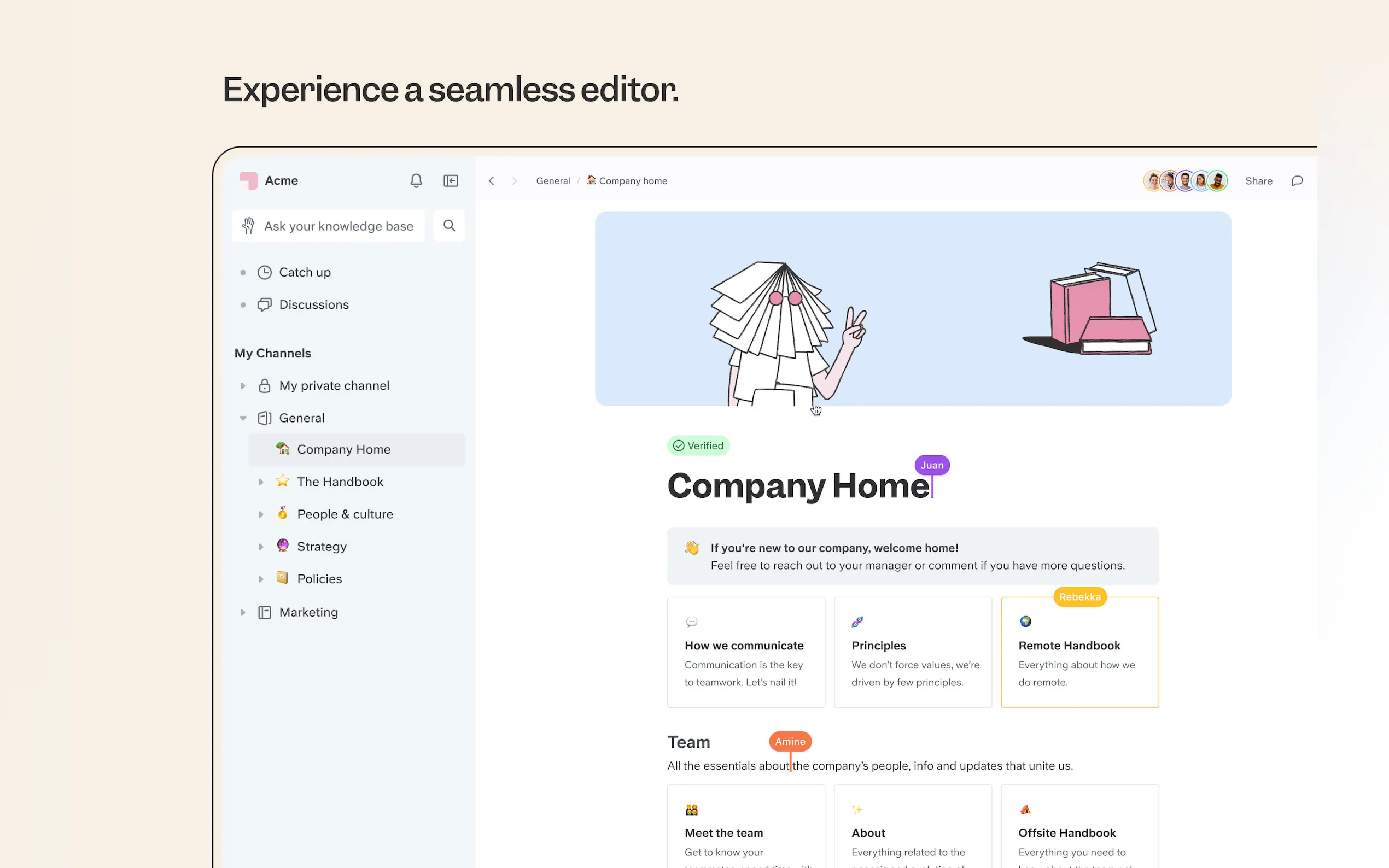
Task: Collapse the General channel
Action: pos(243,418)
